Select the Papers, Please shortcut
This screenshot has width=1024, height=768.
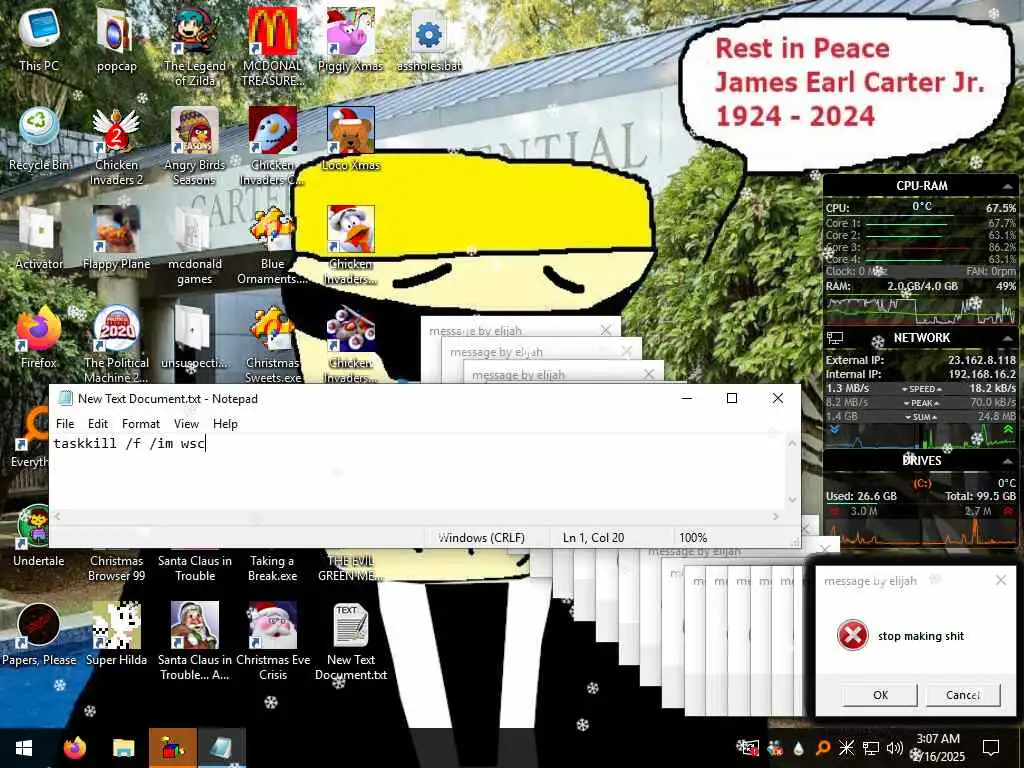coord(39,633)
